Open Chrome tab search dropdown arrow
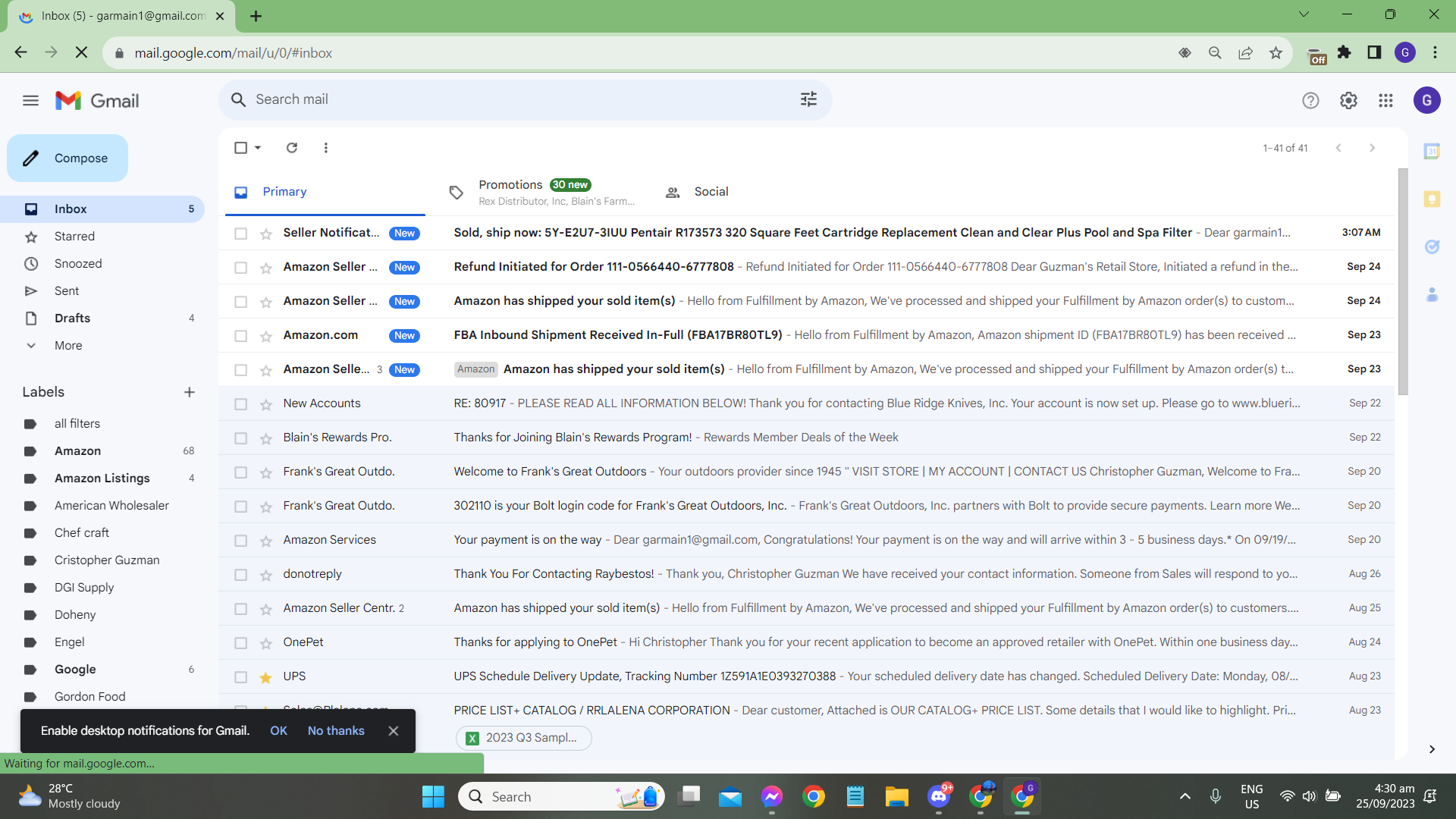This screenshot has height=819, width=1456. click(x=1304, y=14)
